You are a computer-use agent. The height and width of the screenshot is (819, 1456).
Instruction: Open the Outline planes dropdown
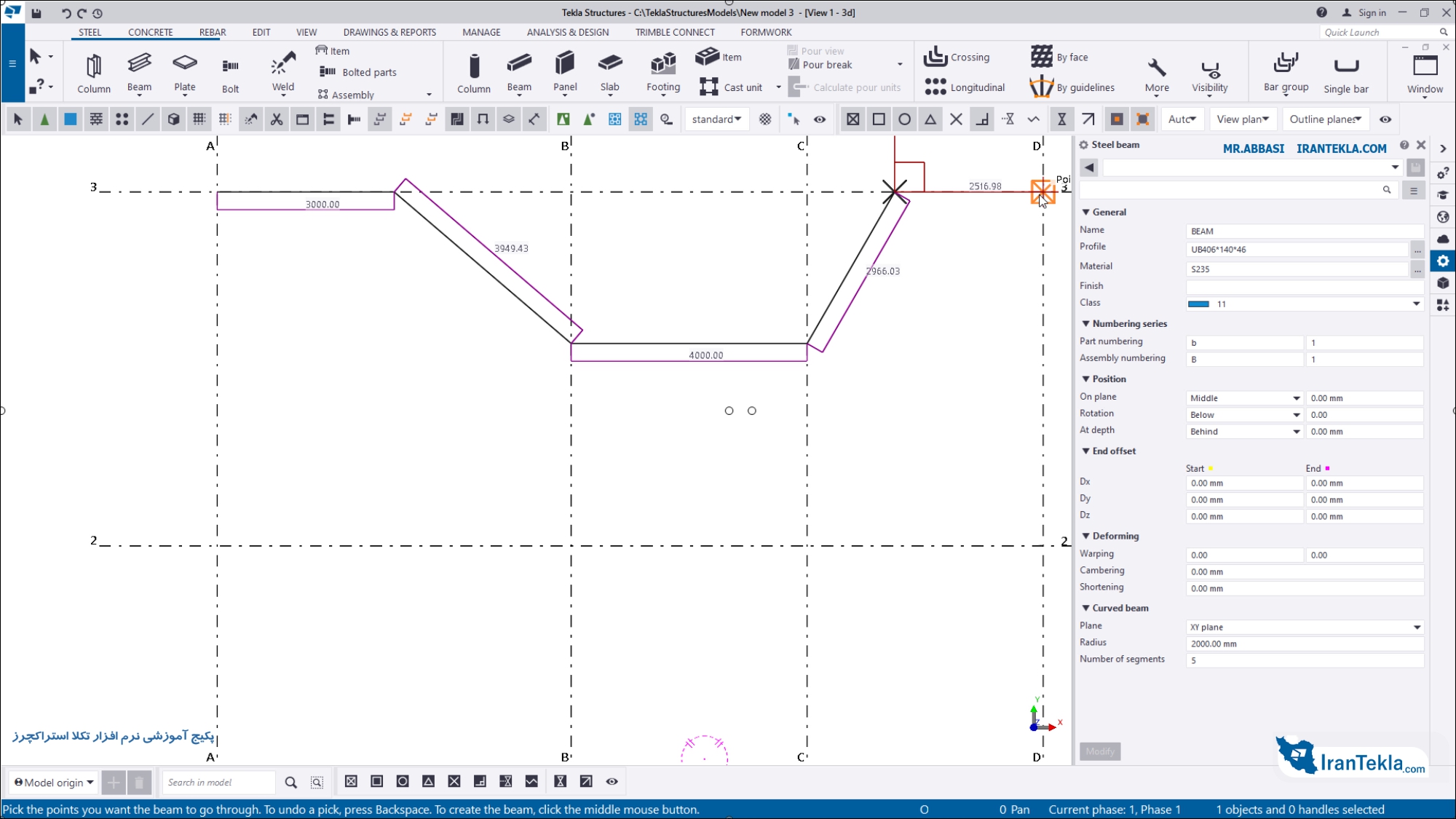coord(1325,119)
